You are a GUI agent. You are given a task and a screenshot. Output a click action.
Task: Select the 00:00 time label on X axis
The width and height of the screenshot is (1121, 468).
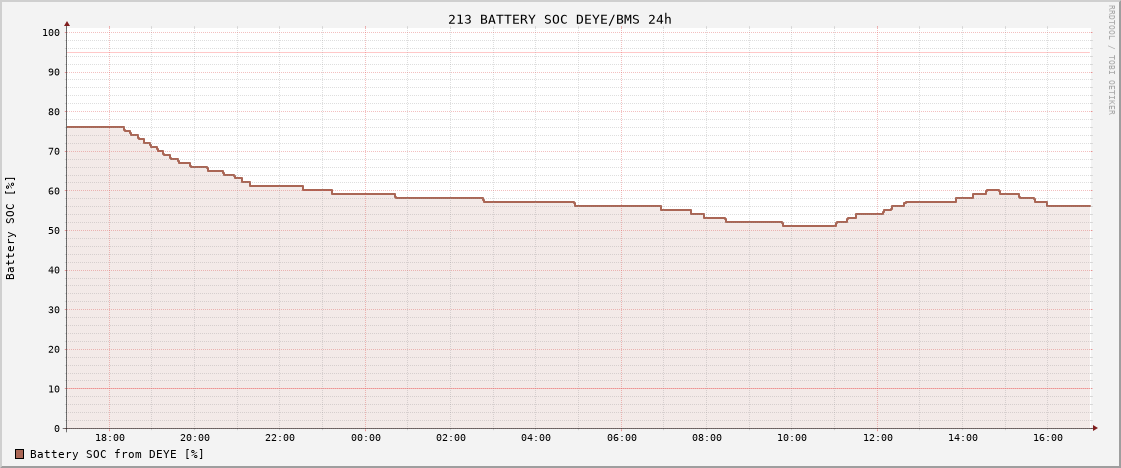(366, 438)
